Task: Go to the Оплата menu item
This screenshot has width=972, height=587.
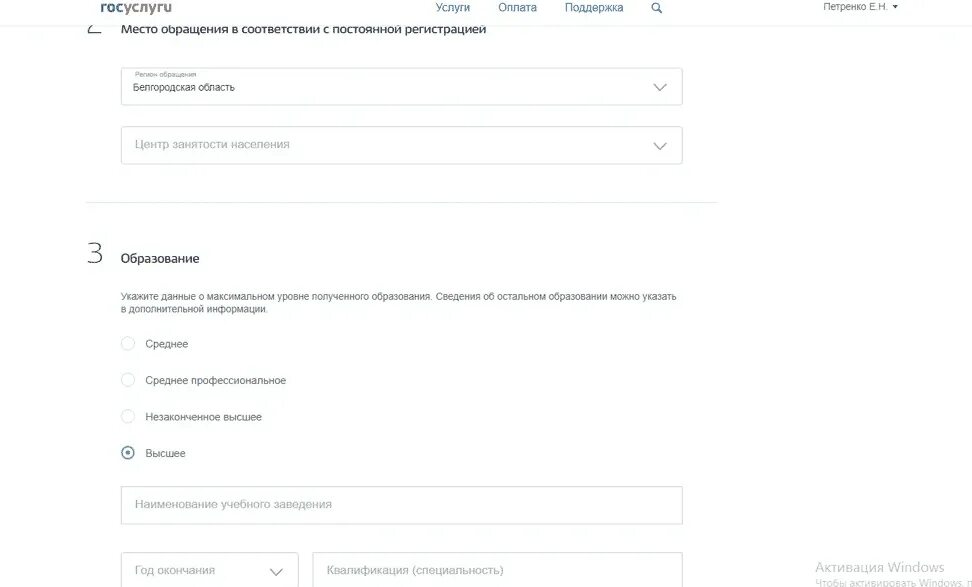Action: point(518,7)
